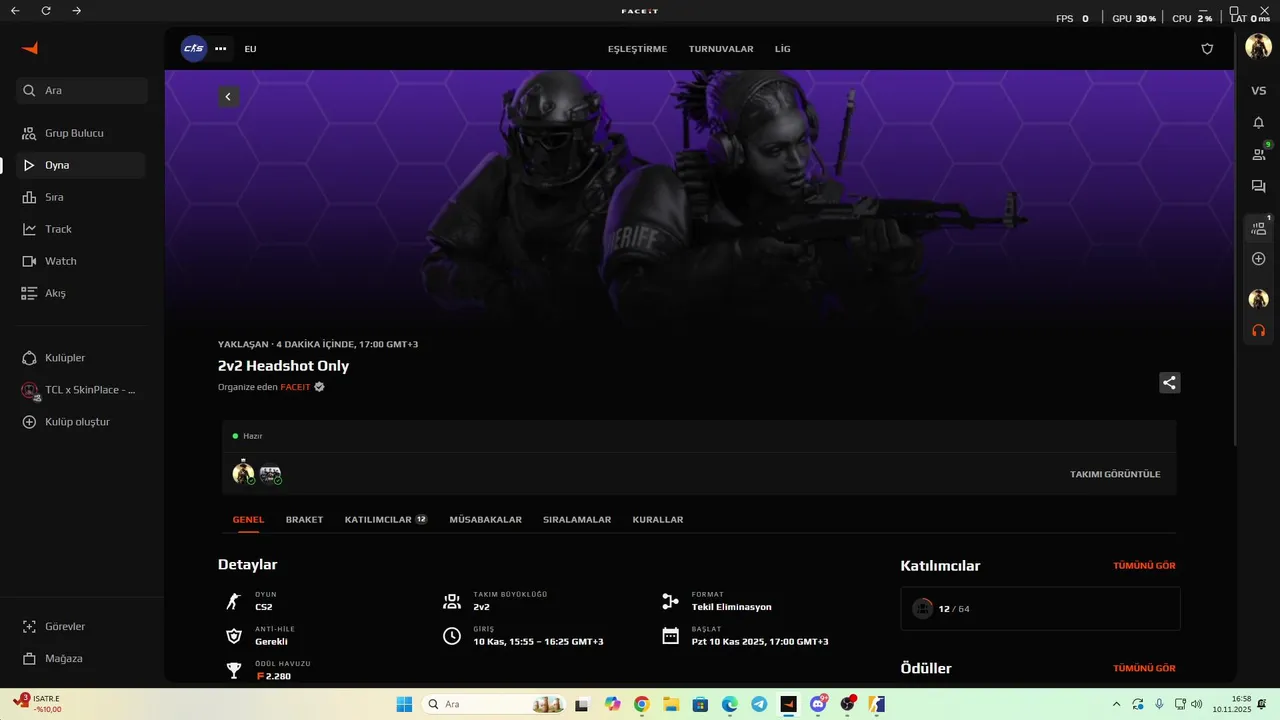
Task: Open friends list icon in right rail
Action: 1259,154
